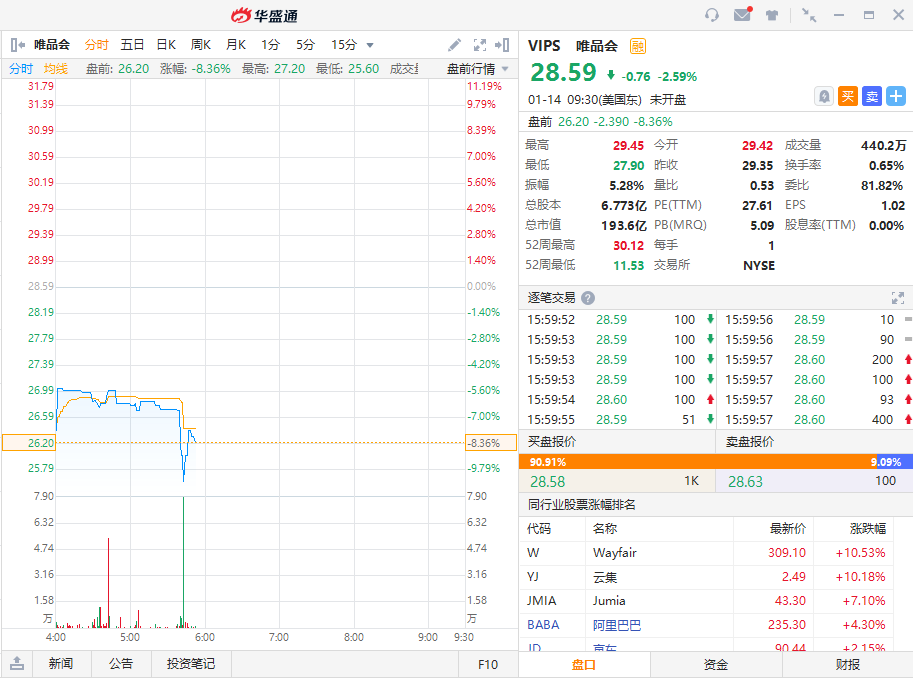Click the 唯品会 stock name in chart toolbar

pos(52,44)
